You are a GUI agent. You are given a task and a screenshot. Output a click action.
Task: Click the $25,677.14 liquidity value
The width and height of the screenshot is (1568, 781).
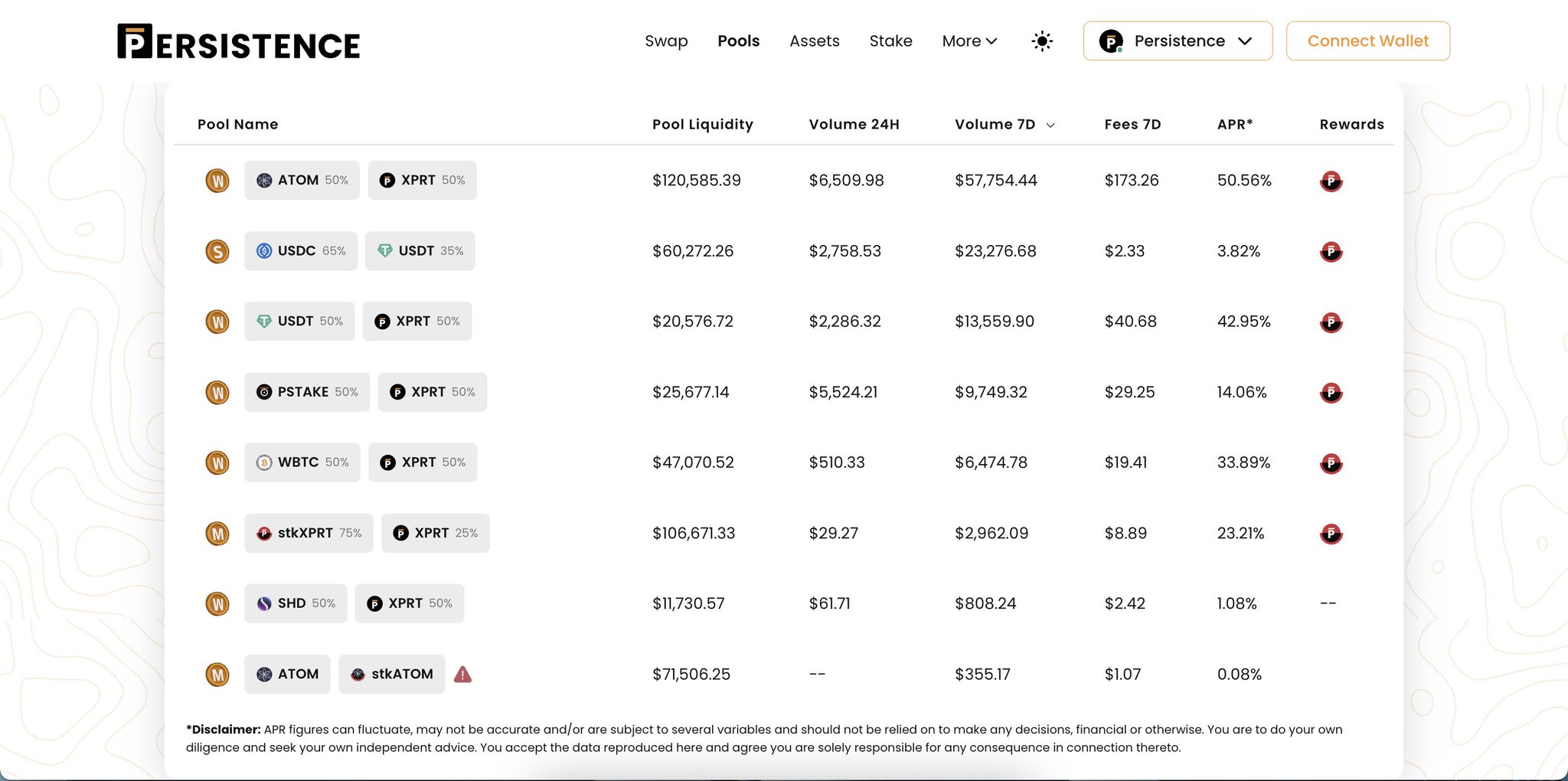691,392
